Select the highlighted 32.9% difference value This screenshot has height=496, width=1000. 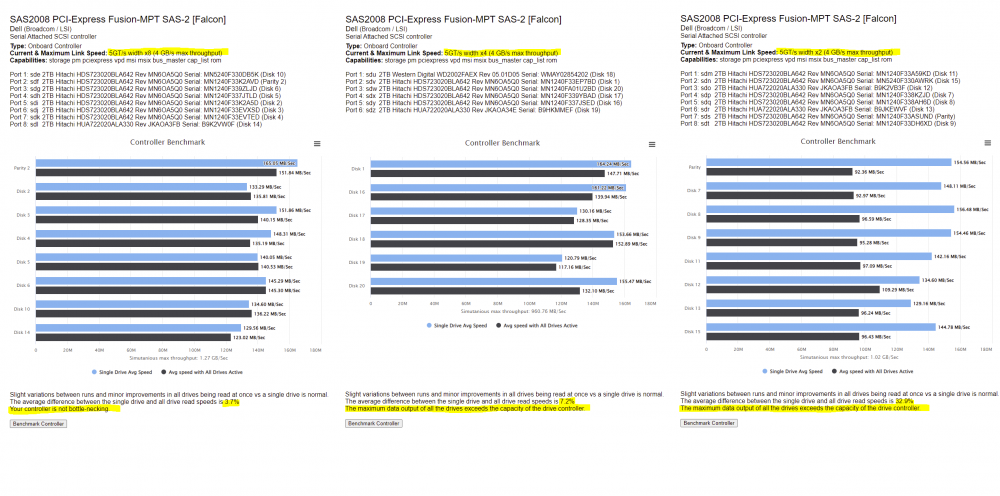(x=904, y=401)
